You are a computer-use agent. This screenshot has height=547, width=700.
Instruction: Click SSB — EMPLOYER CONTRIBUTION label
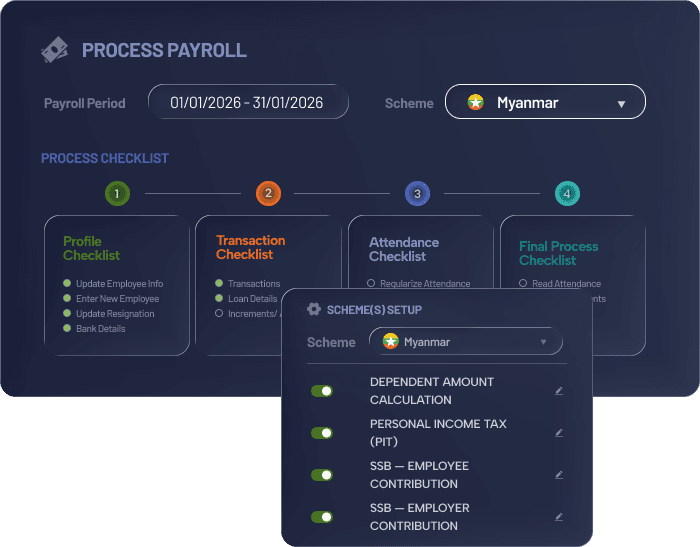(420, 517)
